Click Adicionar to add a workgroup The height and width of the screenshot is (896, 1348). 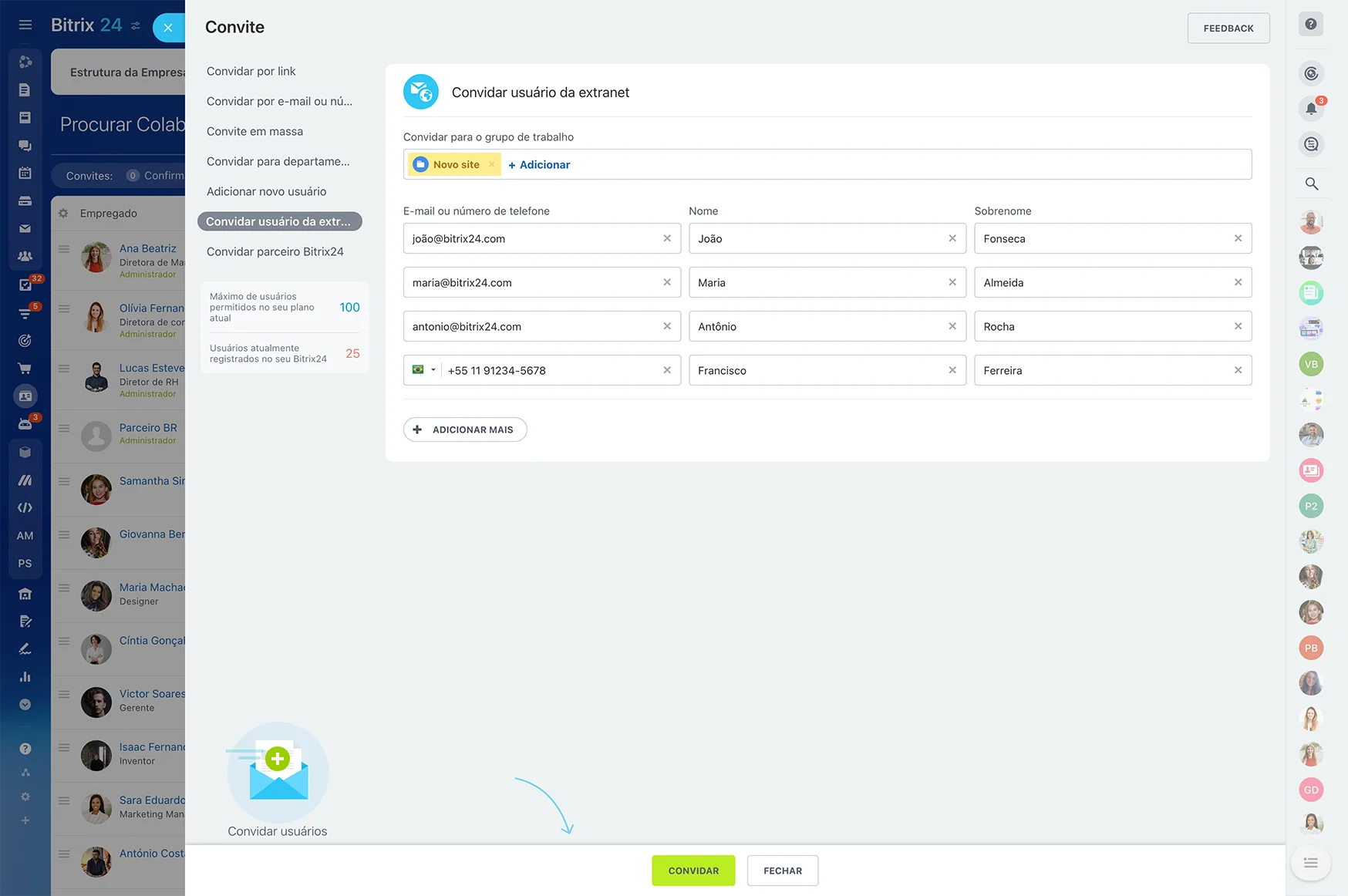point(539,165)
